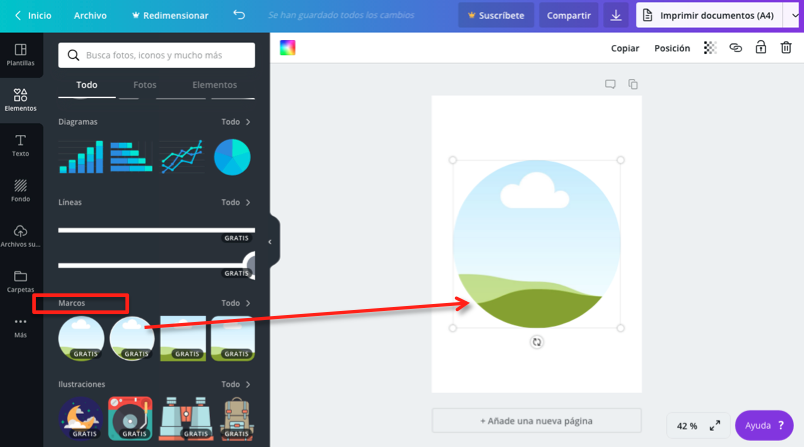This screenshot has height=447, width=804.
Task: Expand all Marcos via Todo
Action: coord(236,303)
